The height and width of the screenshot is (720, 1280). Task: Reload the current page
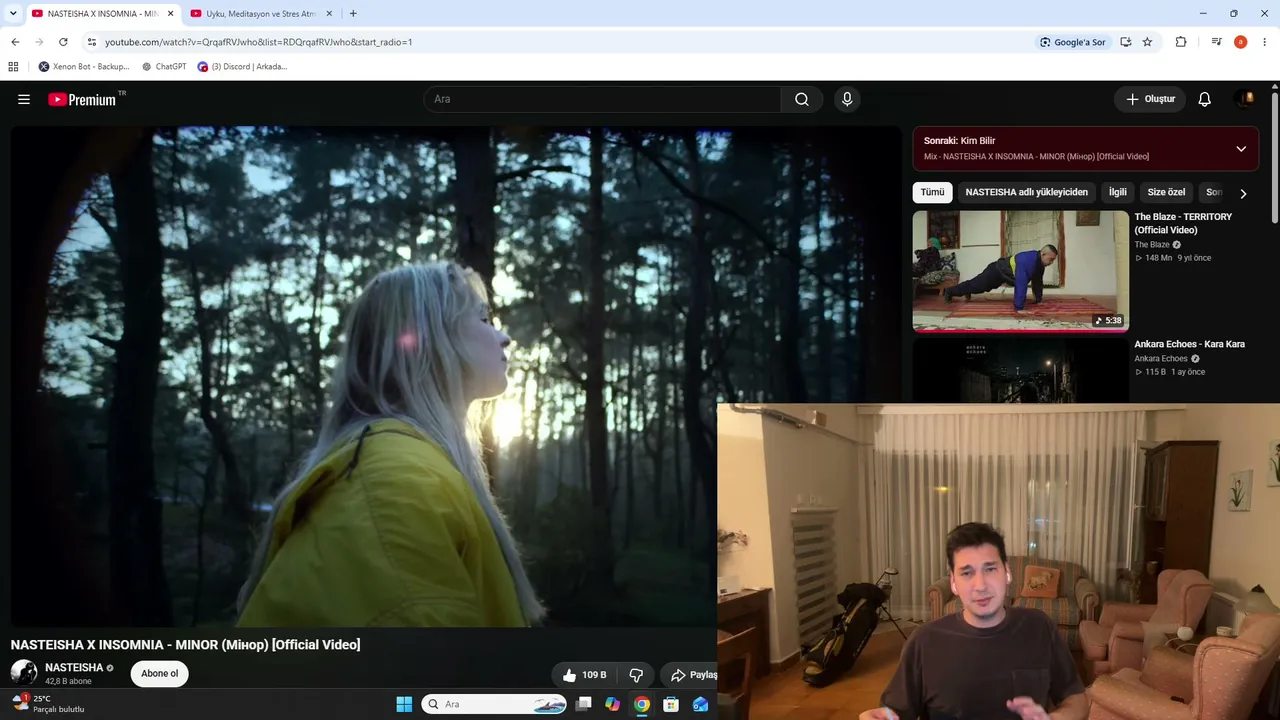pyautogui.click(x=63, y=42)
